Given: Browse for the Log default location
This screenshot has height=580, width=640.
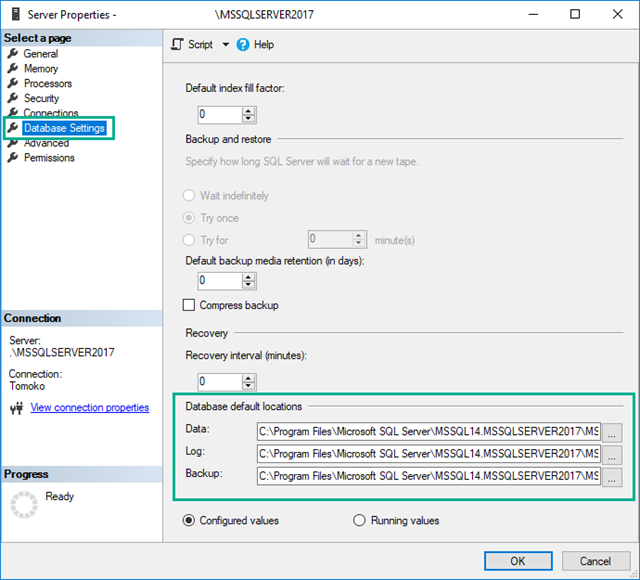Looking at the screenshot, I should tap(612, 455).
